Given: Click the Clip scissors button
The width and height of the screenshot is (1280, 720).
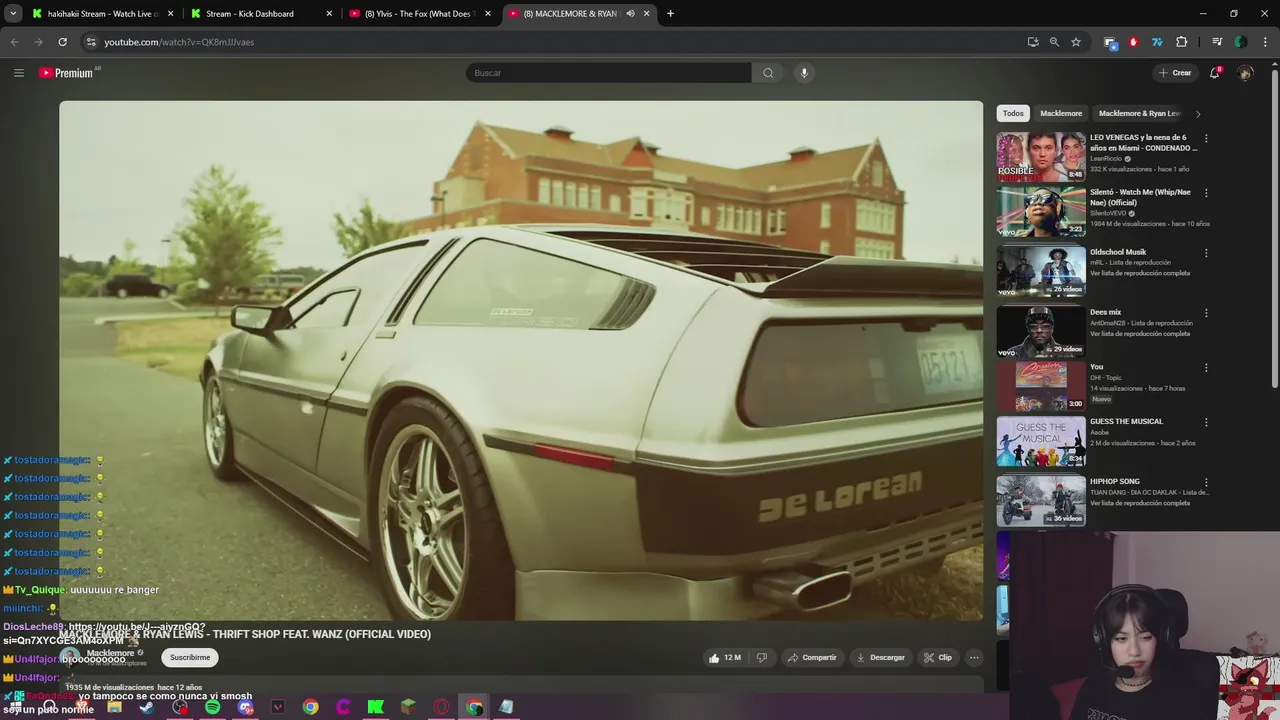Looking at the screenshot, I should click(938, 658).
